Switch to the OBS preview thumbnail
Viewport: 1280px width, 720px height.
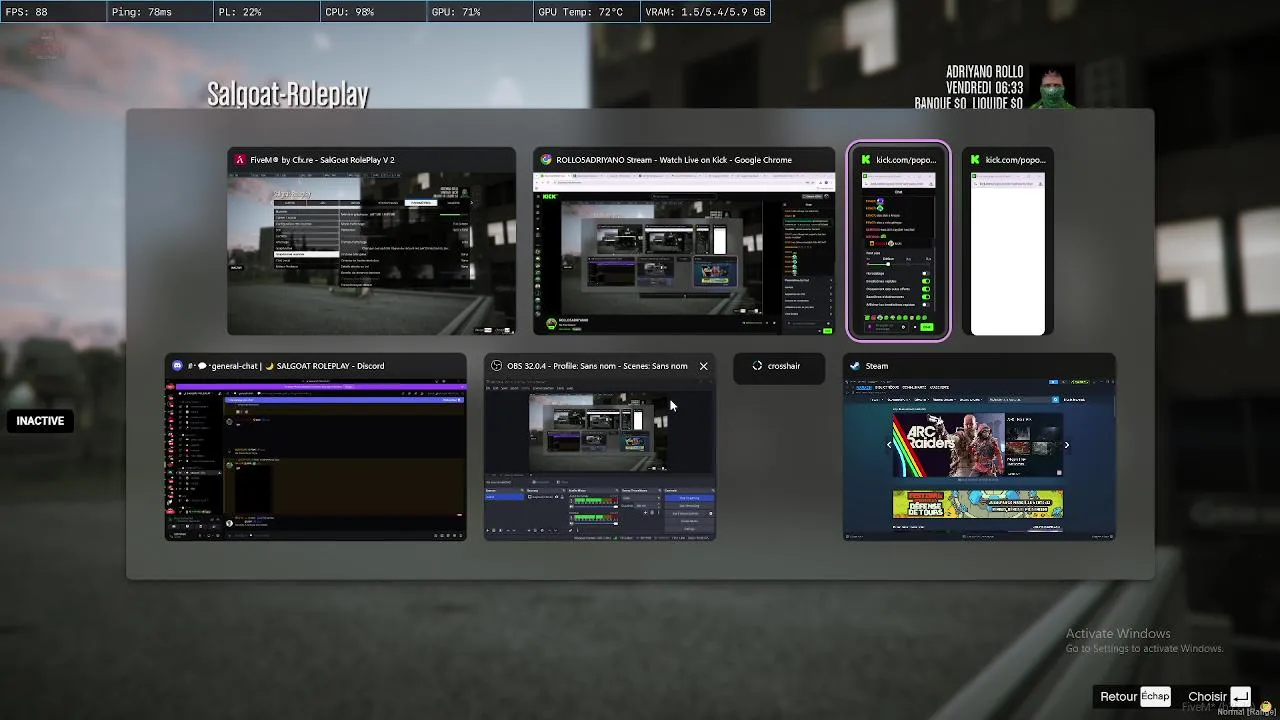[x=600, y=460]
